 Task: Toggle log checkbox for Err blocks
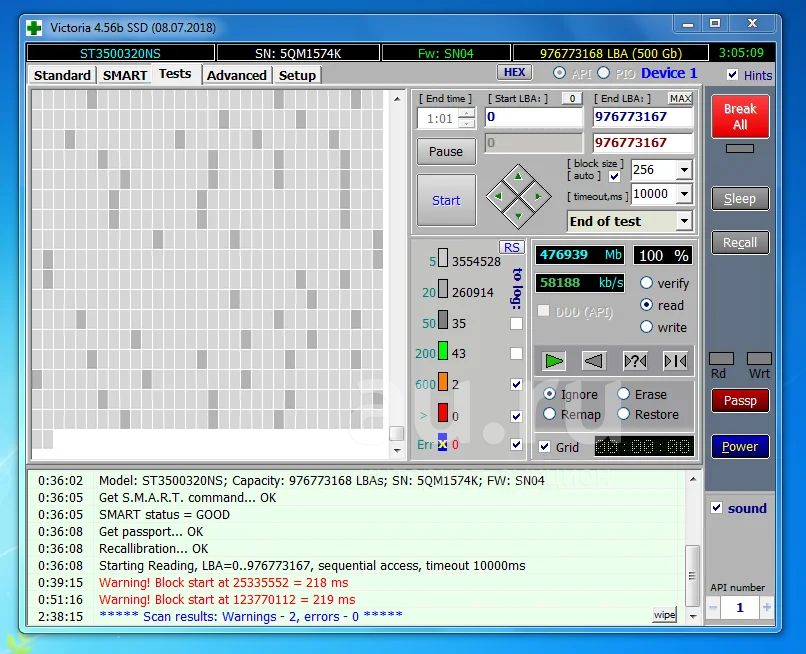[516, 444]
